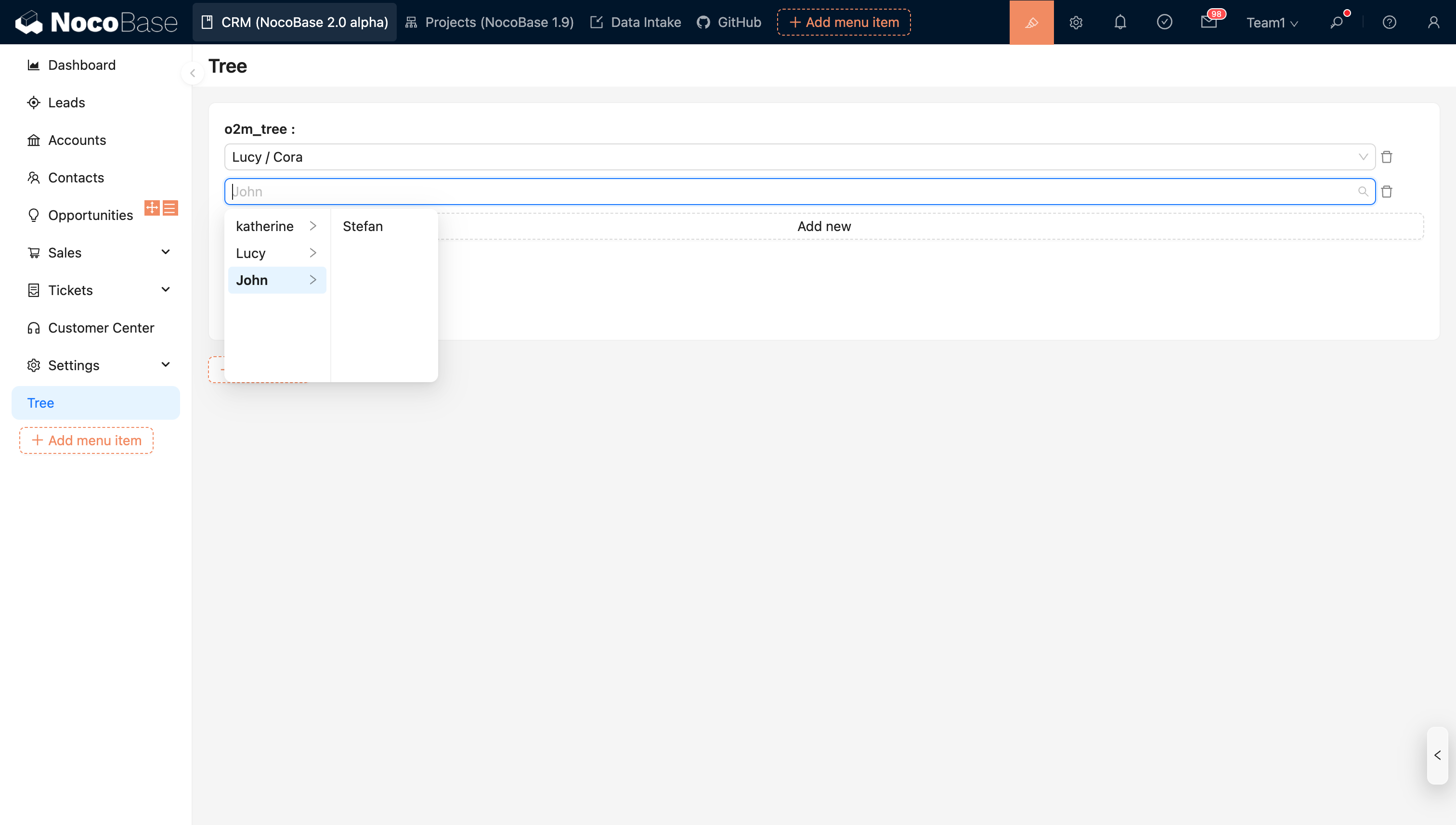Viewport: 1456px width, 825px height.
Task: Delete the John cascader row
Action: pos(1386,192)
